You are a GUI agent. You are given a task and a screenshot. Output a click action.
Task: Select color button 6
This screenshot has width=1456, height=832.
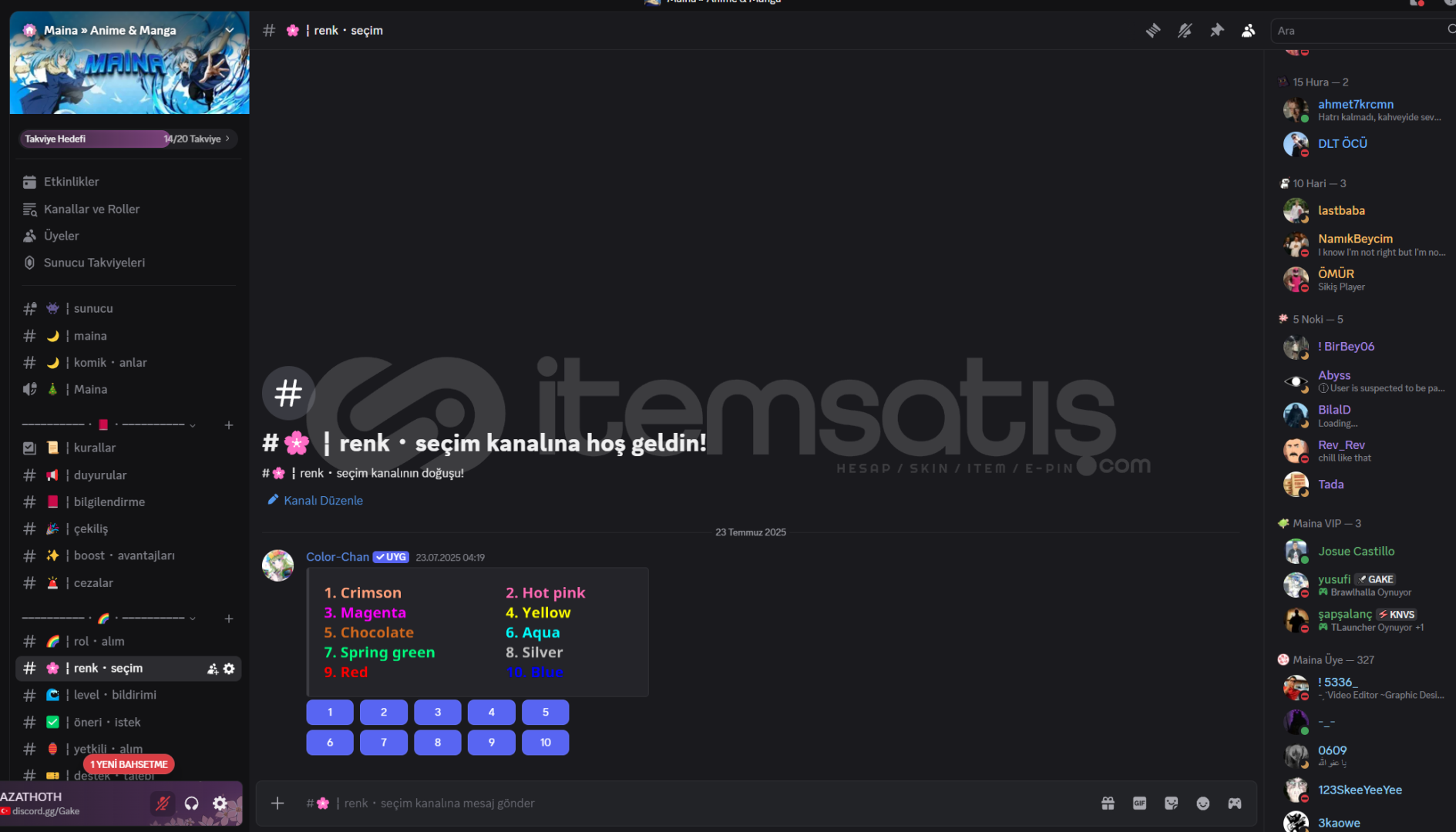[x=330, y=743]
